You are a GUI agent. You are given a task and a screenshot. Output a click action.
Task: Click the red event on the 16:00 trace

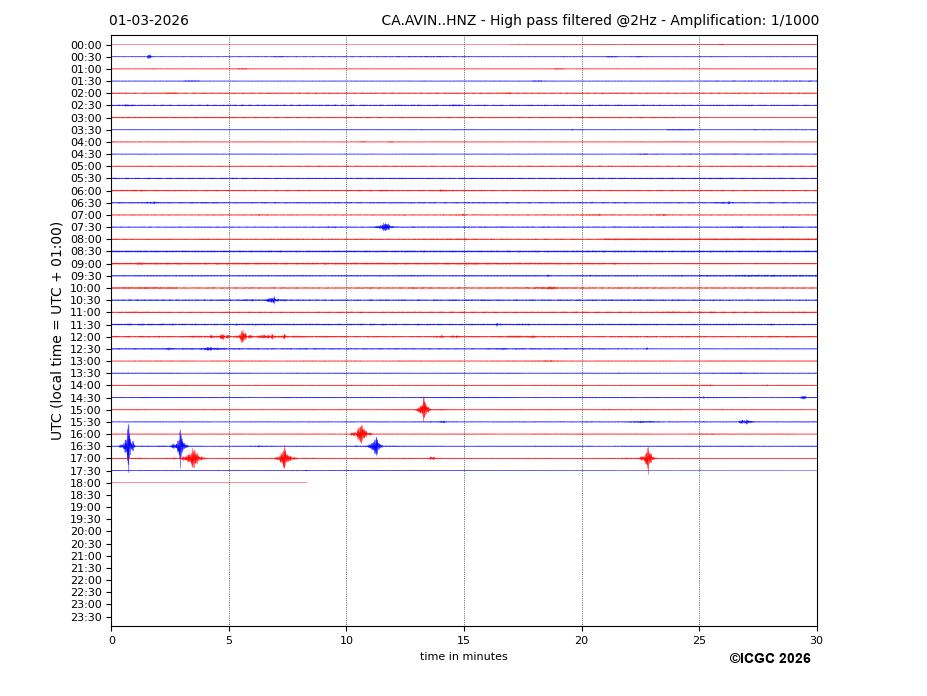361,434
